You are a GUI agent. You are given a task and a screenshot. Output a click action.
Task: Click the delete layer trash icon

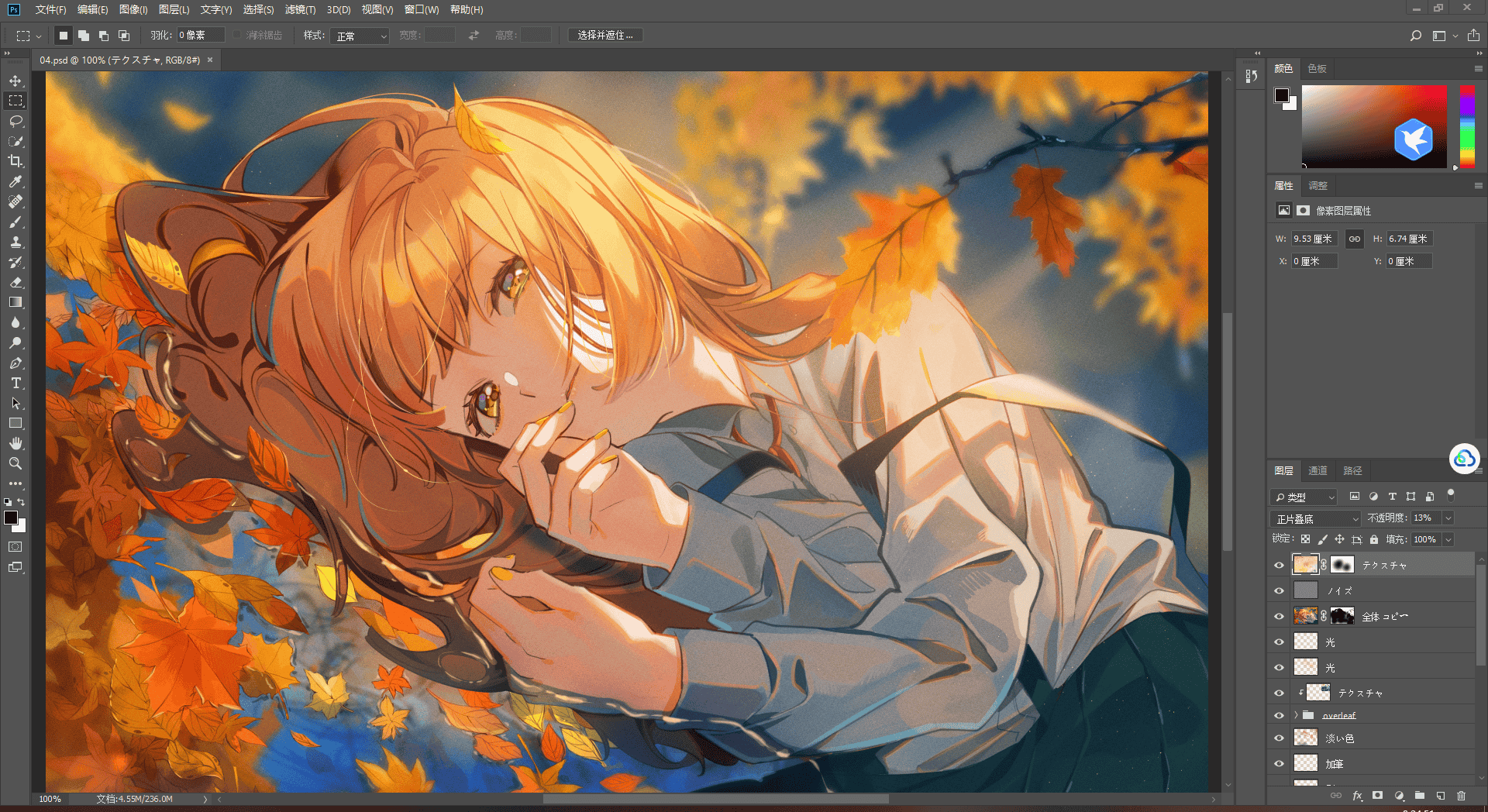click(x=1461, y=796)
